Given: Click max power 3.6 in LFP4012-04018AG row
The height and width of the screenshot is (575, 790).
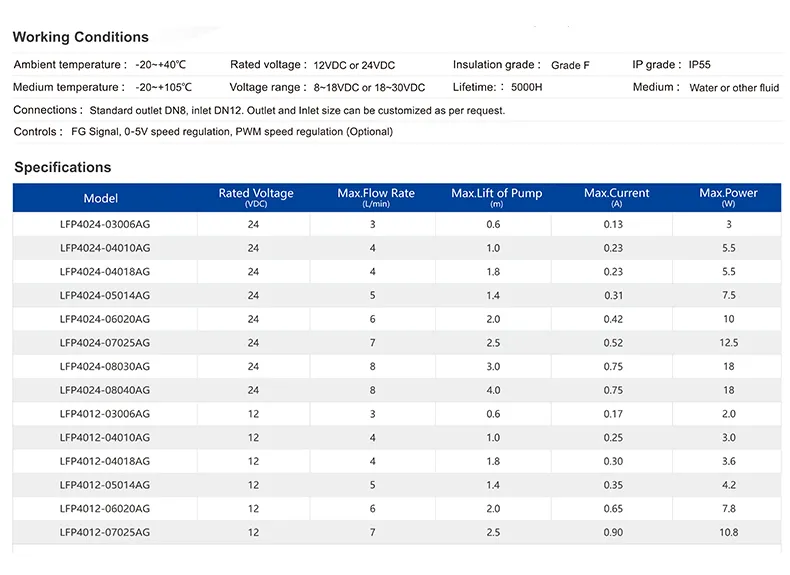Looking at the screenshot, I should 729,461.
